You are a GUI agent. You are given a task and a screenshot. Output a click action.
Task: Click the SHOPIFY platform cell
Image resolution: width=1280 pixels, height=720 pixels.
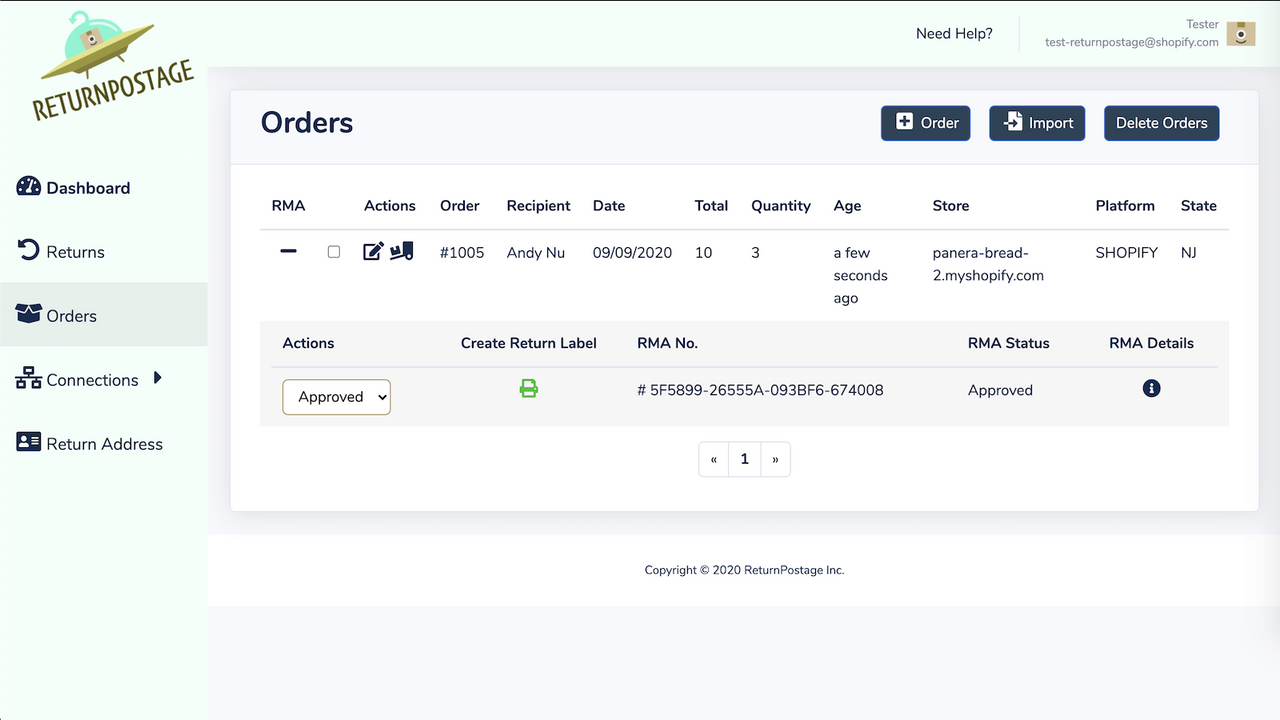[x=1126, y=252]
